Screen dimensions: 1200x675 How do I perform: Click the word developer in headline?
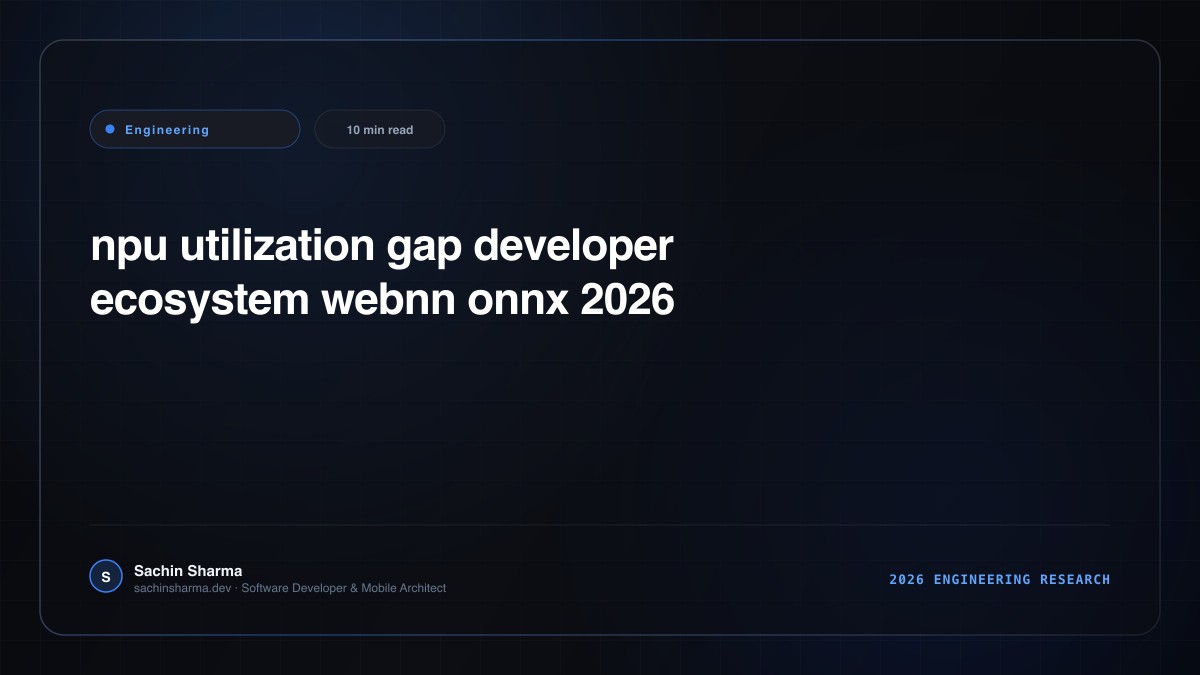[x=573, y=247]
